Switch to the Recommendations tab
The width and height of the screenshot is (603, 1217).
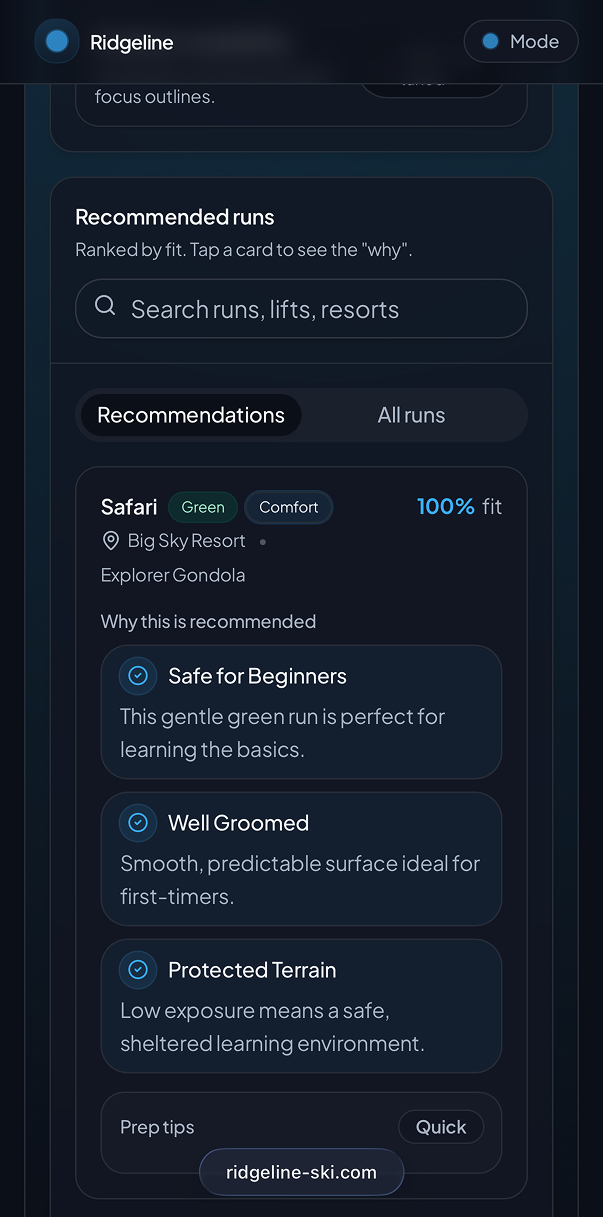(191, 415)
